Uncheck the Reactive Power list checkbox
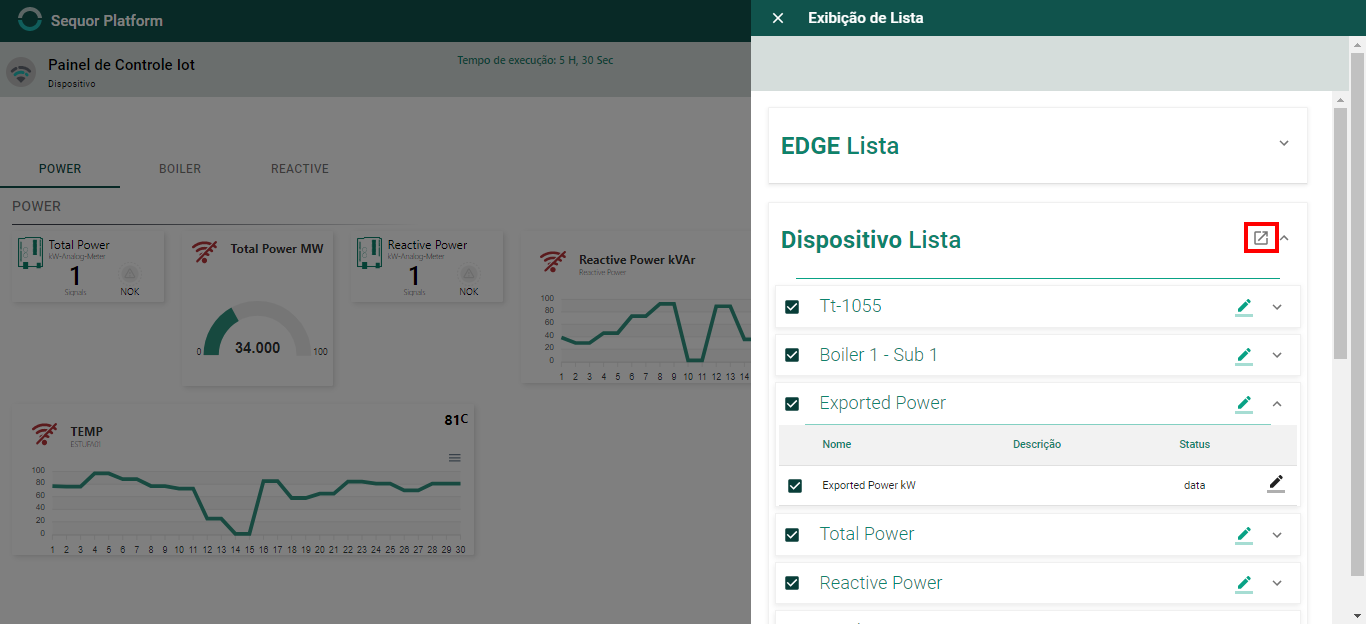This screenshot has width=1366, height=624. pyautogui.click(x=792, y=583)
